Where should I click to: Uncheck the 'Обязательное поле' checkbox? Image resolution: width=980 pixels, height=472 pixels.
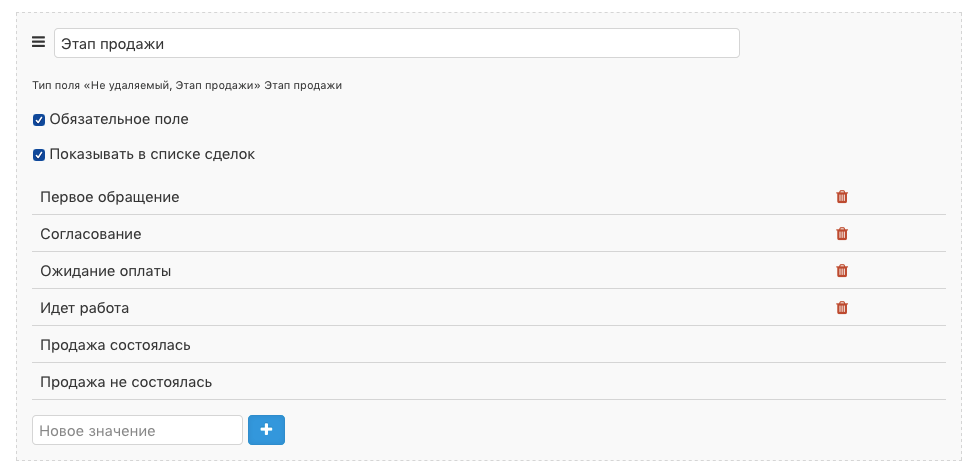(39, 120)
